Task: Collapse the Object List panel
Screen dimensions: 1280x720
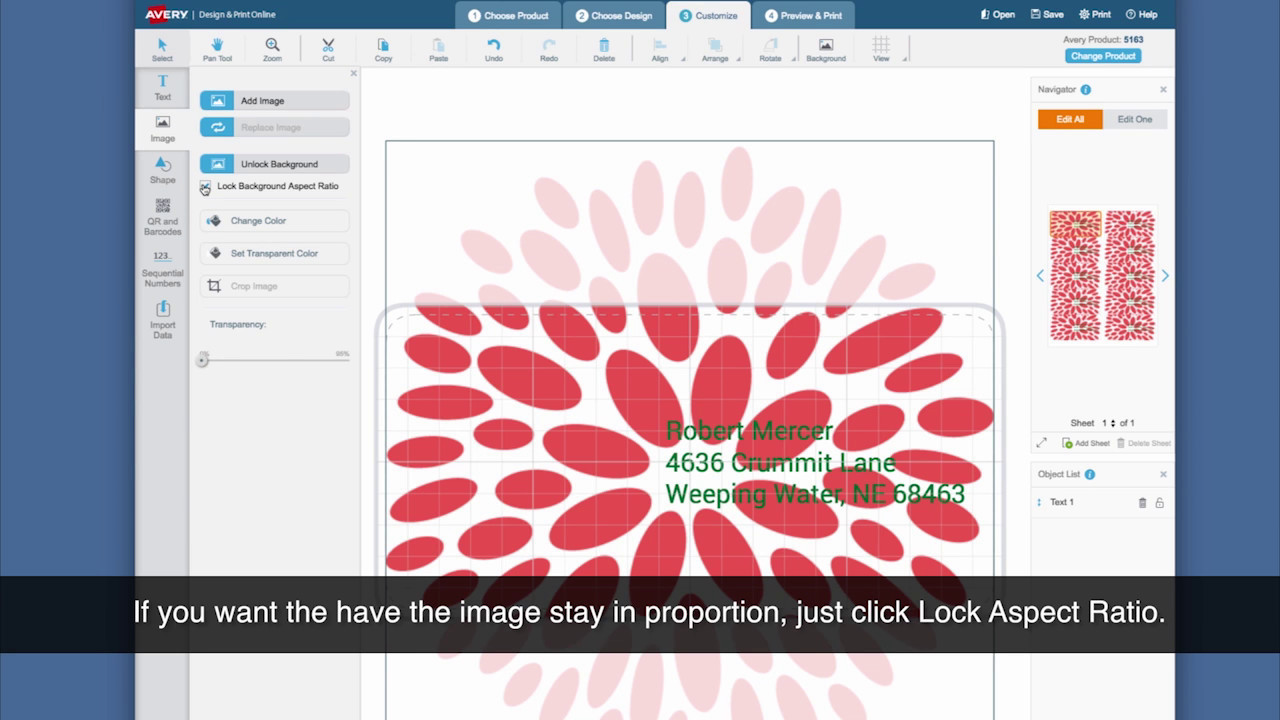Action: pos(1163,474)
